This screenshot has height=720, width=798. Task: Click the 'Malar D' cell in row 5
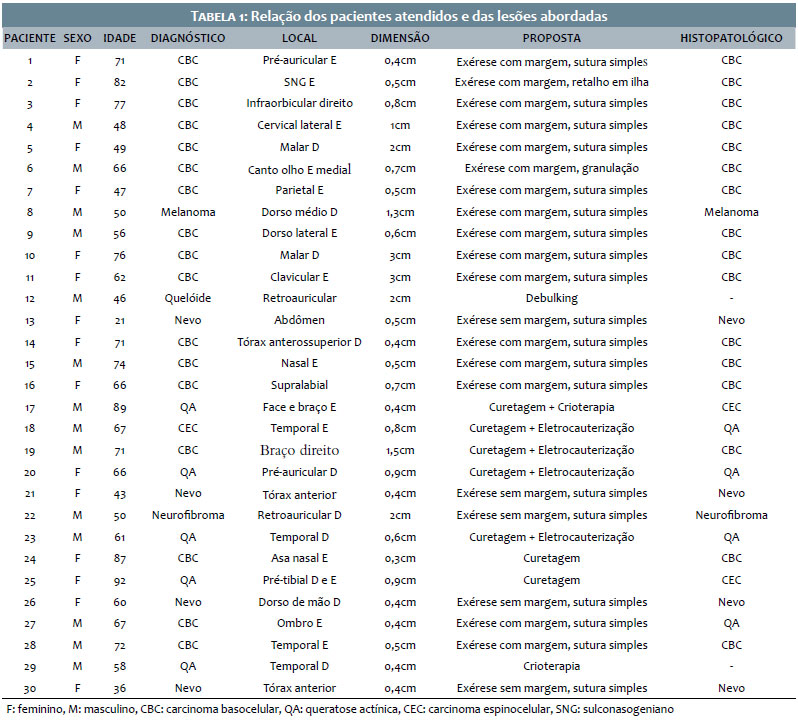(299, 147)
